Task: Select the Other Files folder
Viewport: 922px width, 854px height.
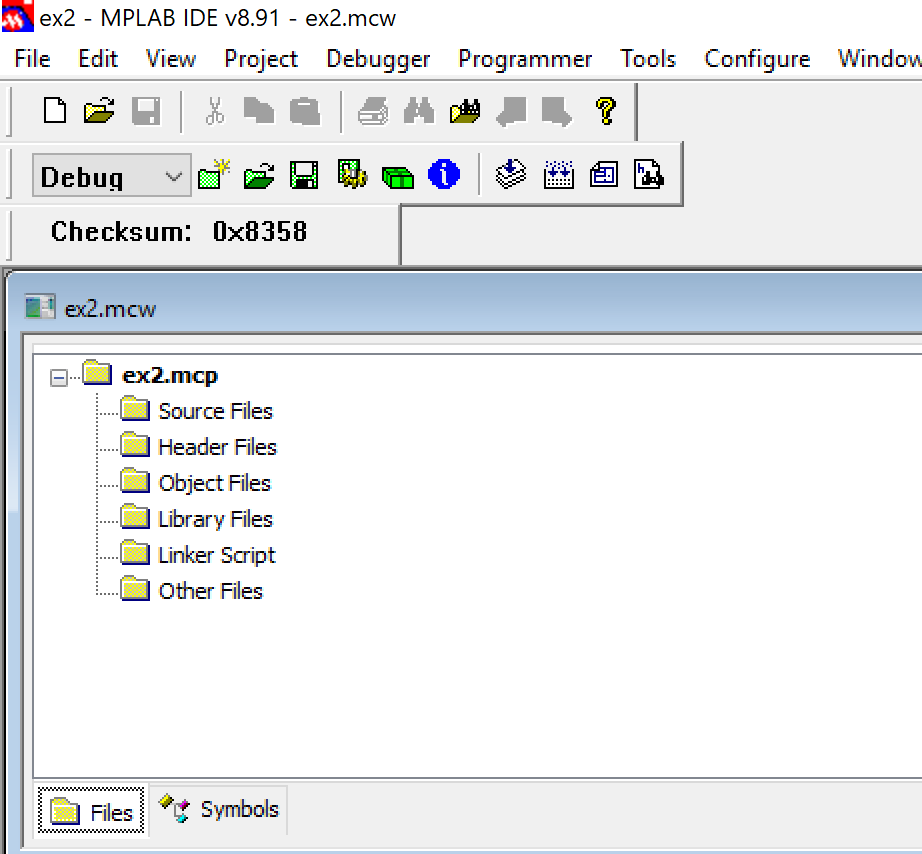Action: (211, 591)
